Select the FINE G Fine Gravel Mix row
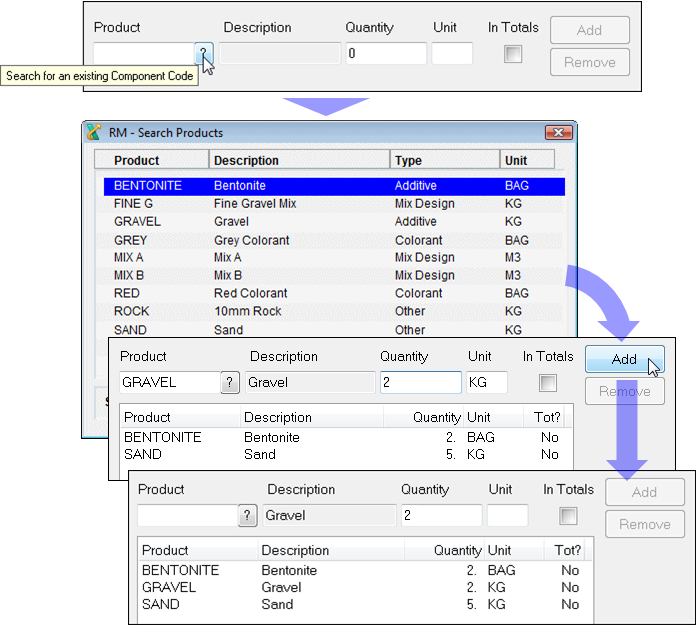The image size is (696, 625). [x=334, y=204]
